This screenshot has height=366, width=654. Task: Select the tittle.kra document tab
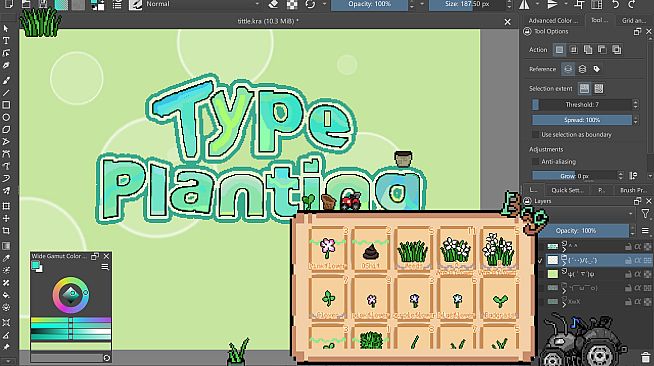(x=268, y=21)
